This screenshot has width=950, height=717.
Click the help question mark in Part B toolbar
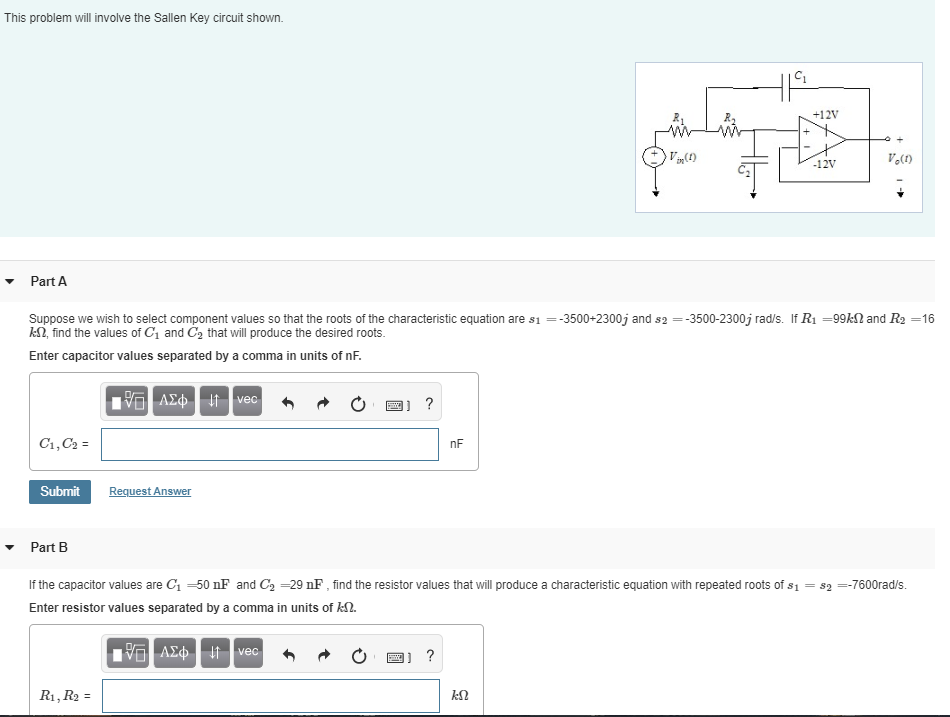point(429,656)
